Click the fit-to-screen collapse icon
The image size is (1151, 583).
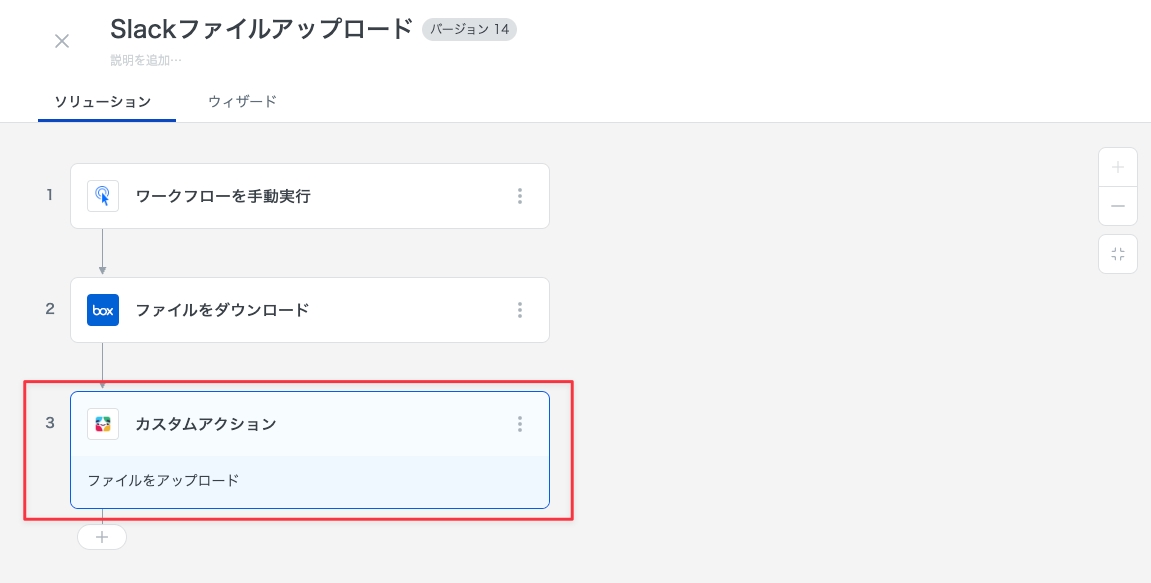pos(1118,254)
